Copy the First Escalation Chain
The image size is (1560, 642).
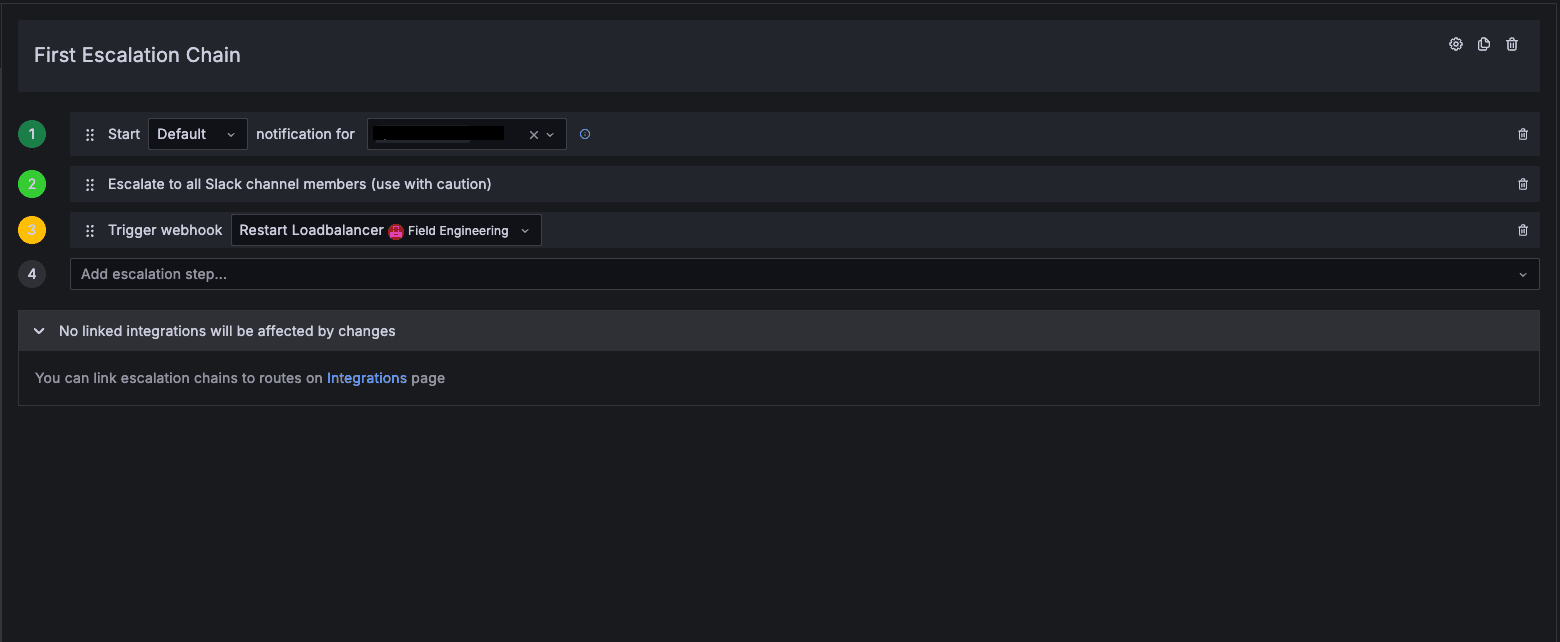pos(1484,44)
